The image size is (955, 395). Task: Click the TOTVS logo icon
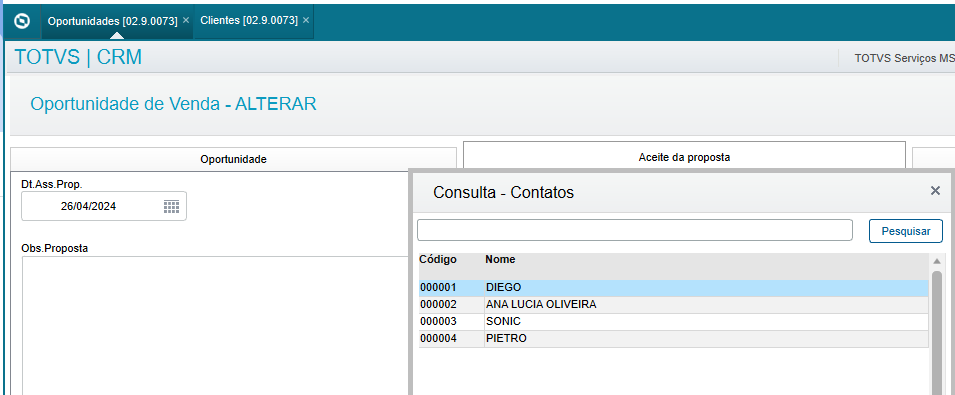pos(22,21)
